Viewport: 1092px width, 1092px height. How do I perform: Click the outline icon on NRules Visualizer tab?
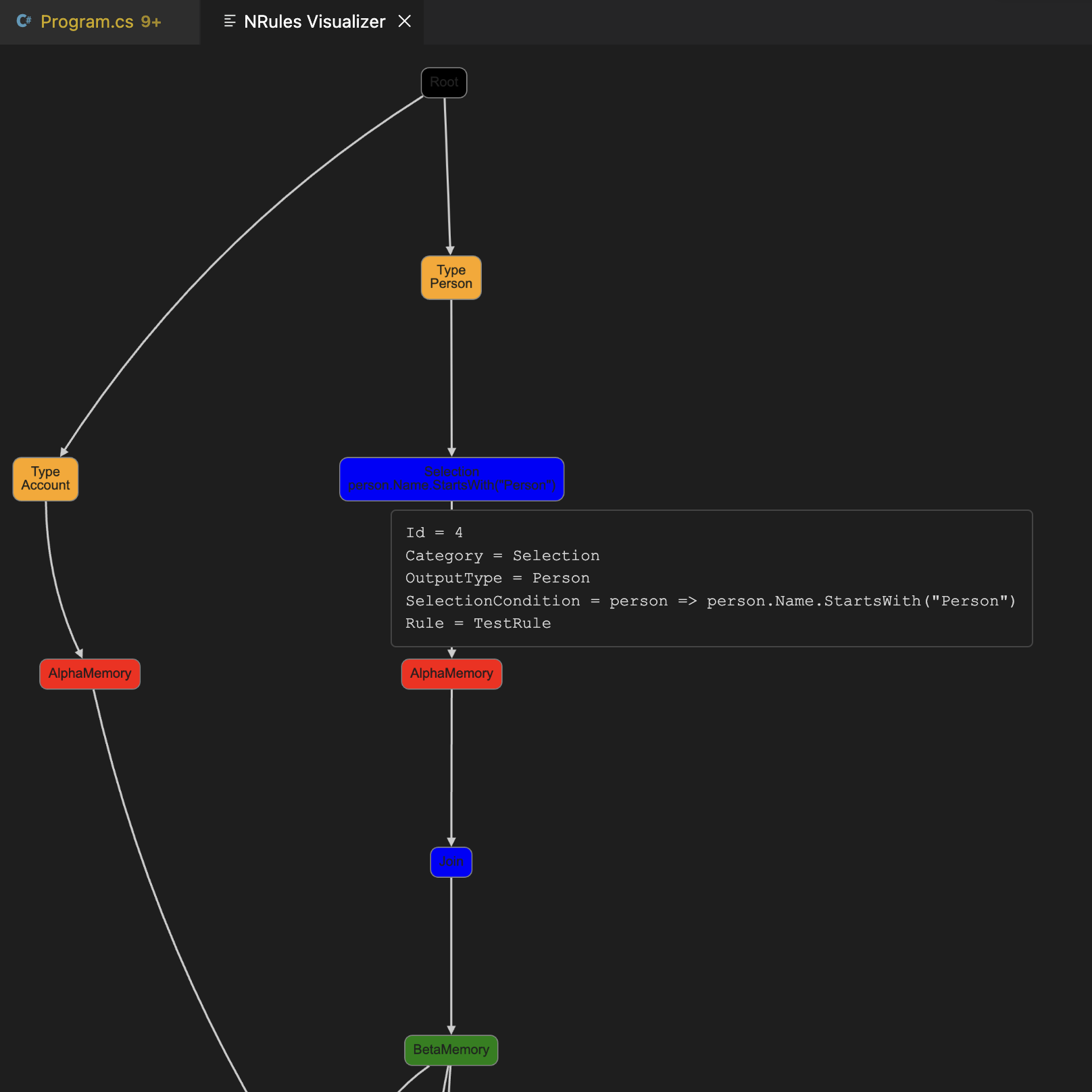coord(228,21)
